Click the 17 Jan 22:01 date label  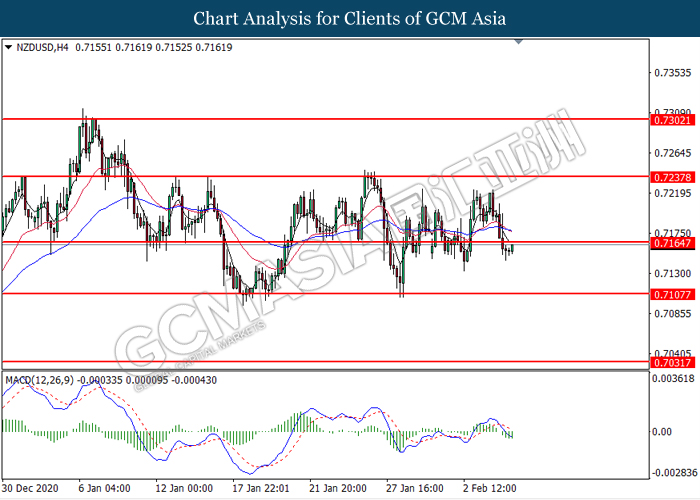(x=261, y=488)
